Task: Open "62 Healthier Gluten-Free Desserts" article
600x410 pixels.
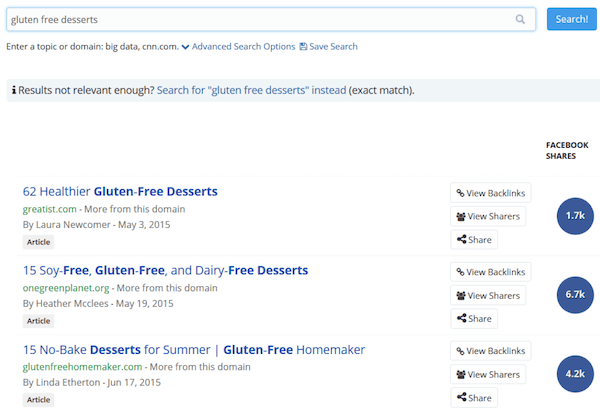Action: click(x=120, y=191)
